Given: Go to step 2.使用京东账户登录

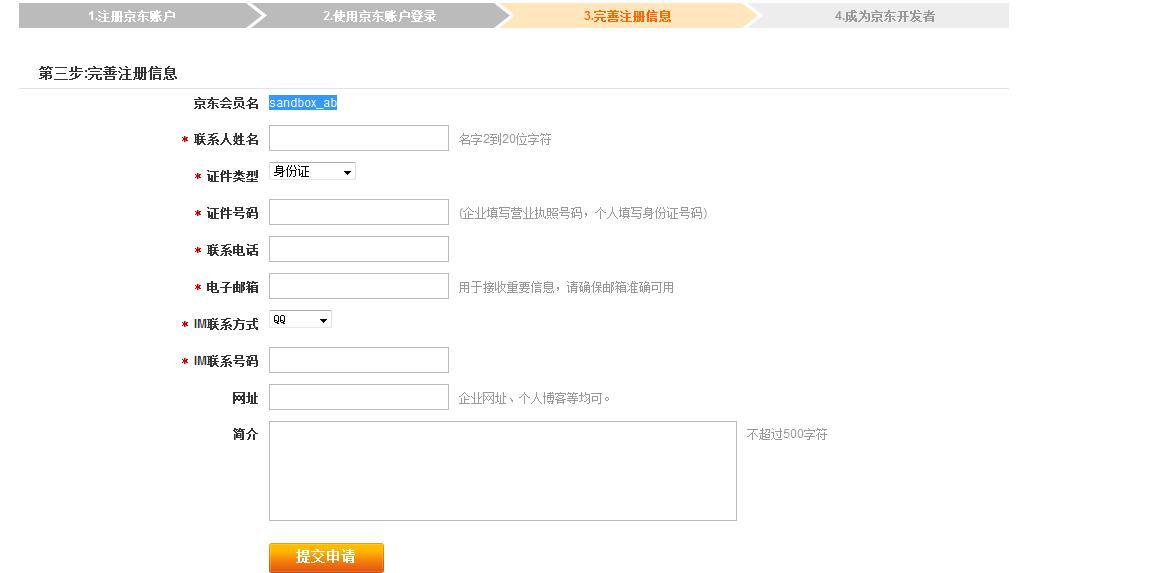Looking at the screenshot, I should pos(380,16).
